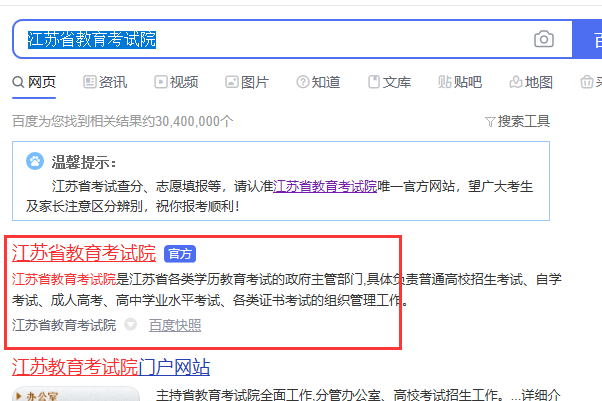Open the 贴吧 tab
Viewport: 602px width, 401px height.
click(460, 82)
